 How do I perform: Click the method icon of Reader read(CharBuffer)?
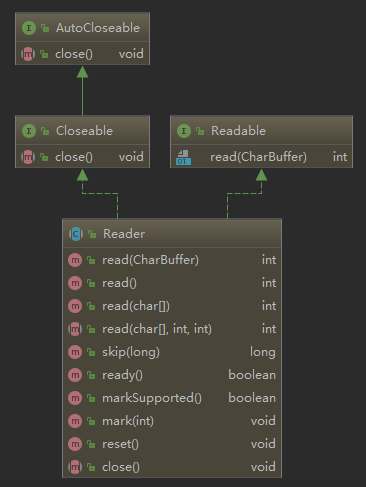pos(75,260)
